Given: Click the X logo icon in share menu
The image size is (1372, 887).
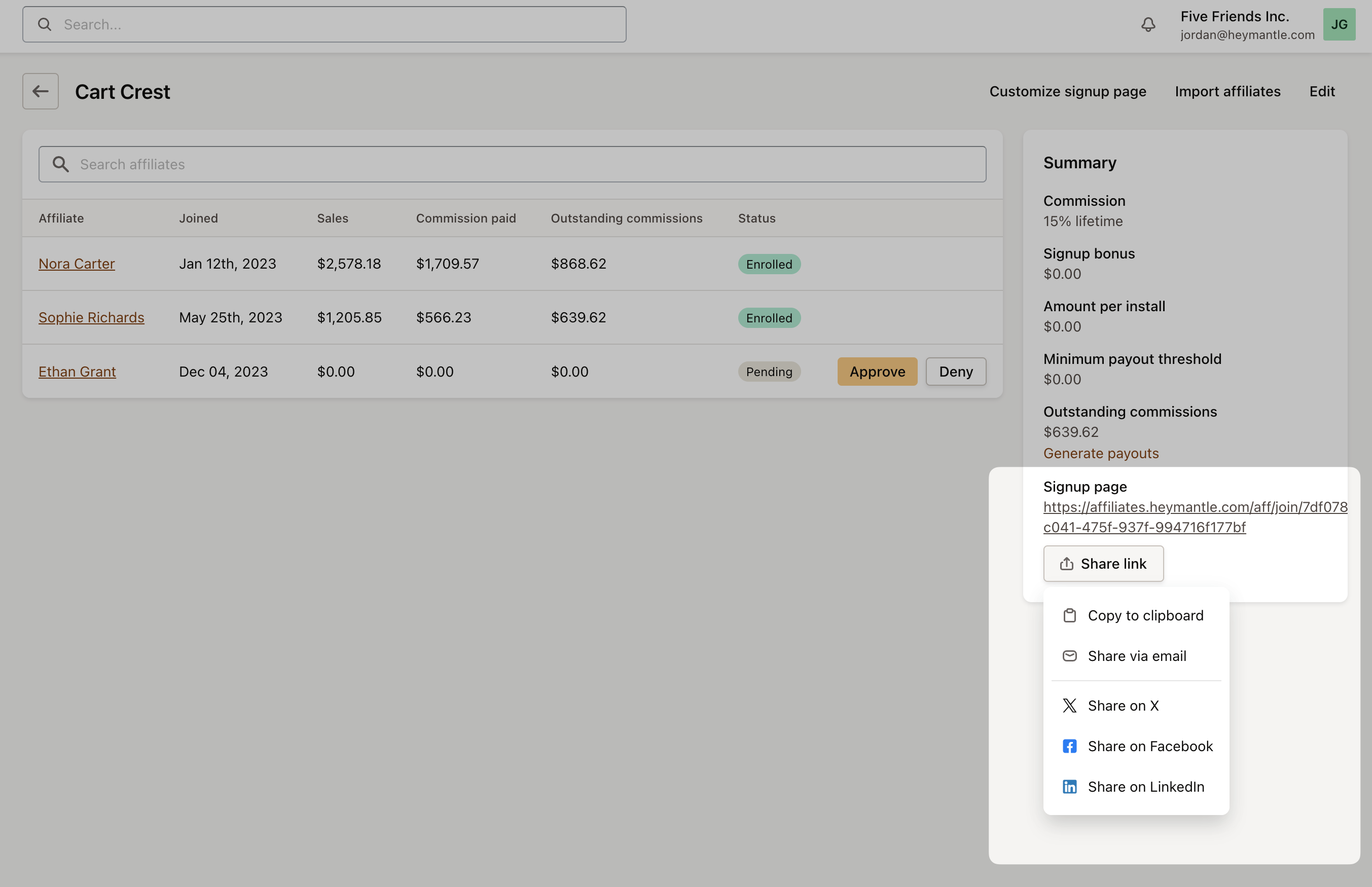Looking at the screenshot, I should [x=1070, y=705].
